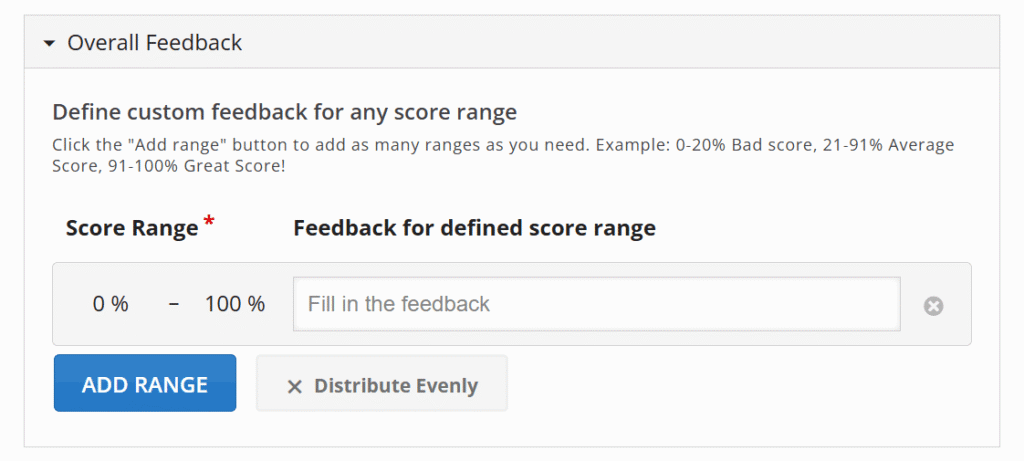Click the X icon beside Distribute Evenly

click(x=294, y=386)
